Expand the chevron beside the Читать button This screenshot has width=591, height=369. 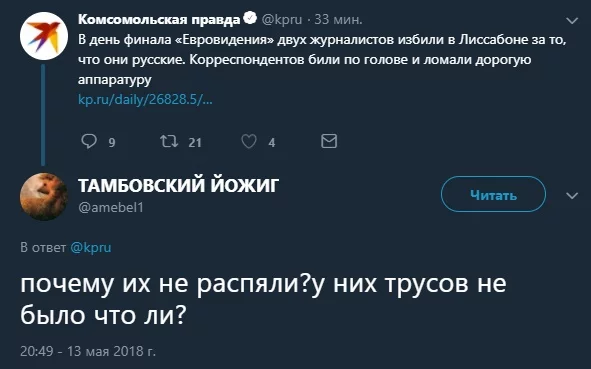[x=572, y=195]
